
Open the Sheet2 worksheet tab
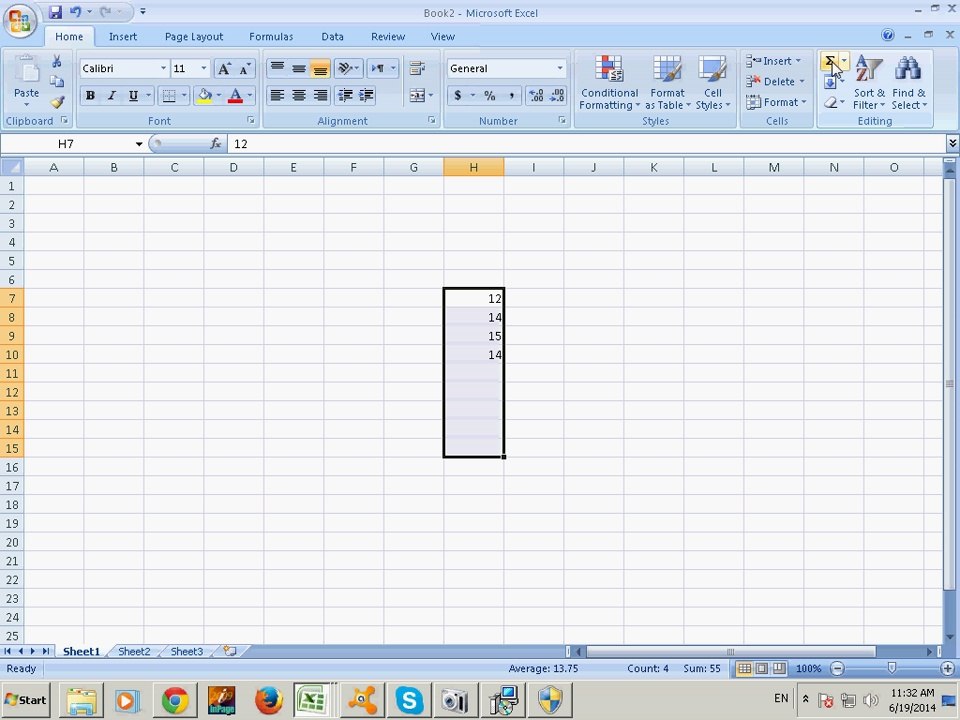tap(133, 651)
